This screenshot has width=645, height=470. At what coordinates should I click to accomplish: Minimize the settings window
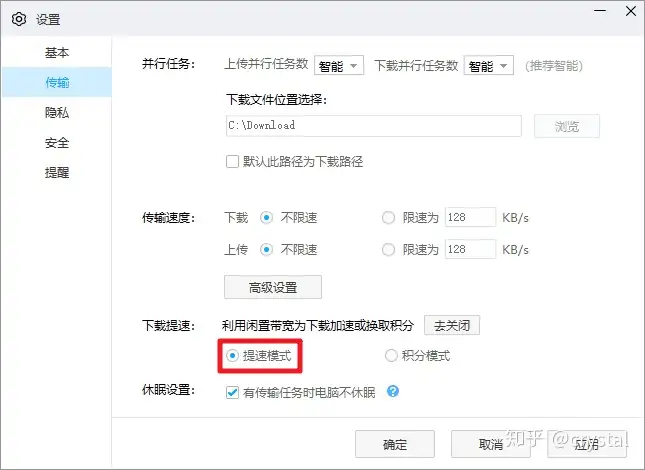pyautogui.click(x=600, y=11)
